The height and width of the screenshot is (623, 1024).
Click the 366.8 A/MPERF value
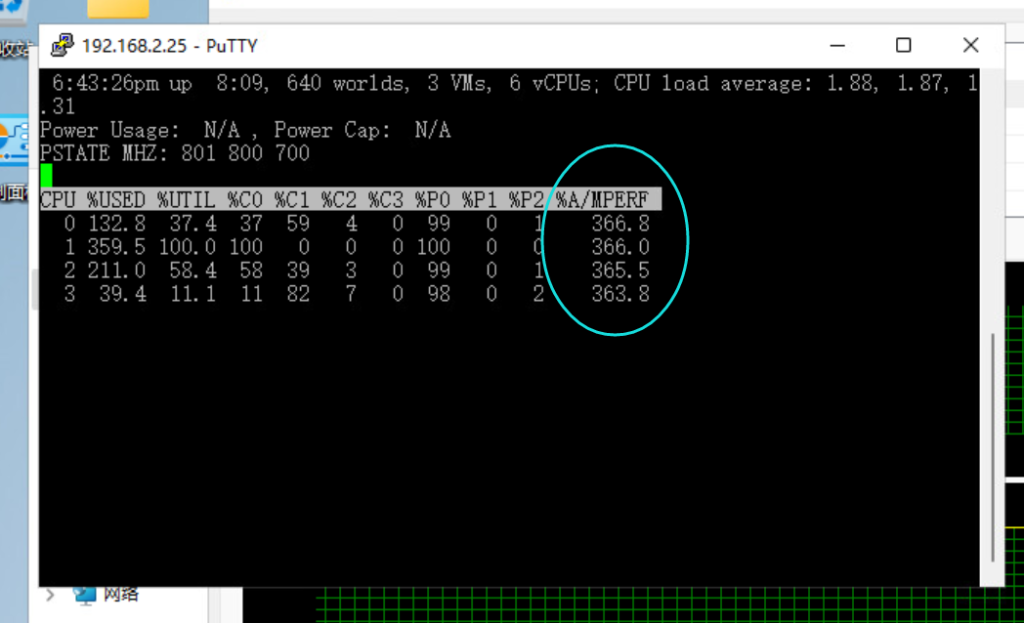(620, 224)
